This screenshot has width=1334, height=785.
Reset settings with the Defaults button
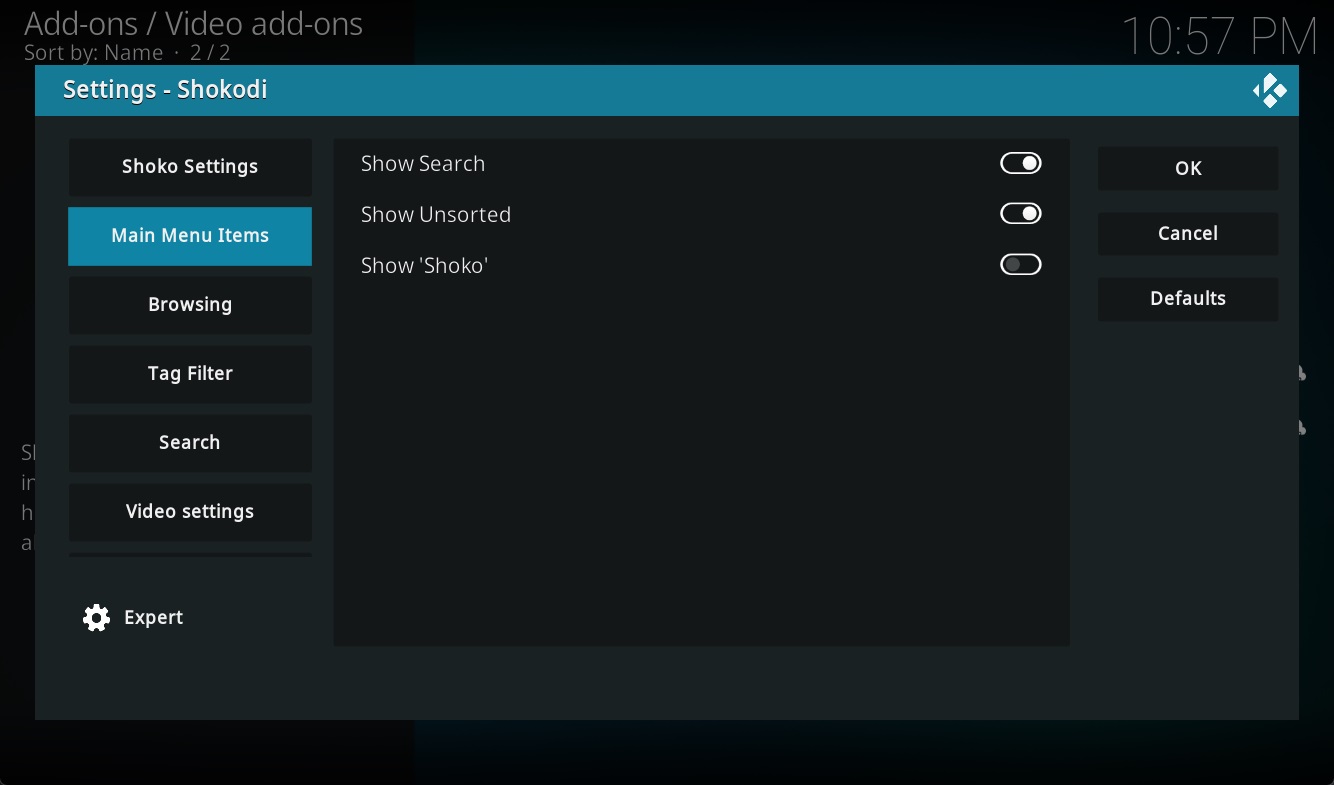coord(1188,298)
